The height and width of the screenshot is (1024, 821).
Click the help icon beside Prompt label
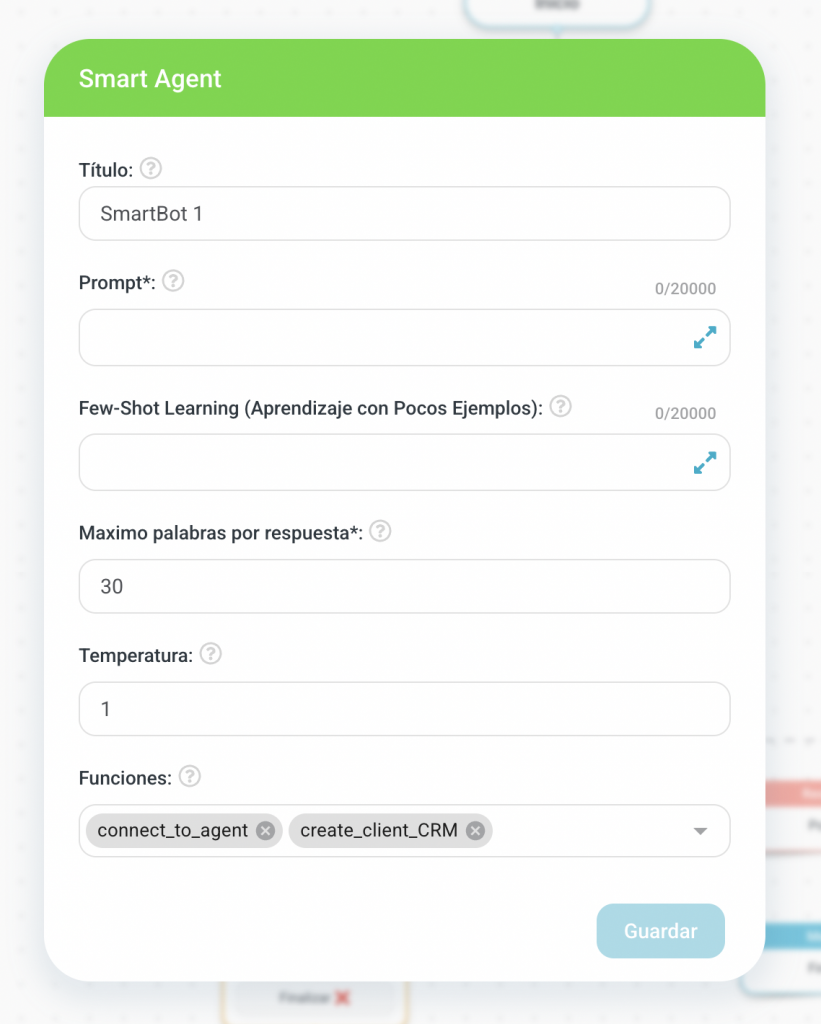click(x=173, y=282)
